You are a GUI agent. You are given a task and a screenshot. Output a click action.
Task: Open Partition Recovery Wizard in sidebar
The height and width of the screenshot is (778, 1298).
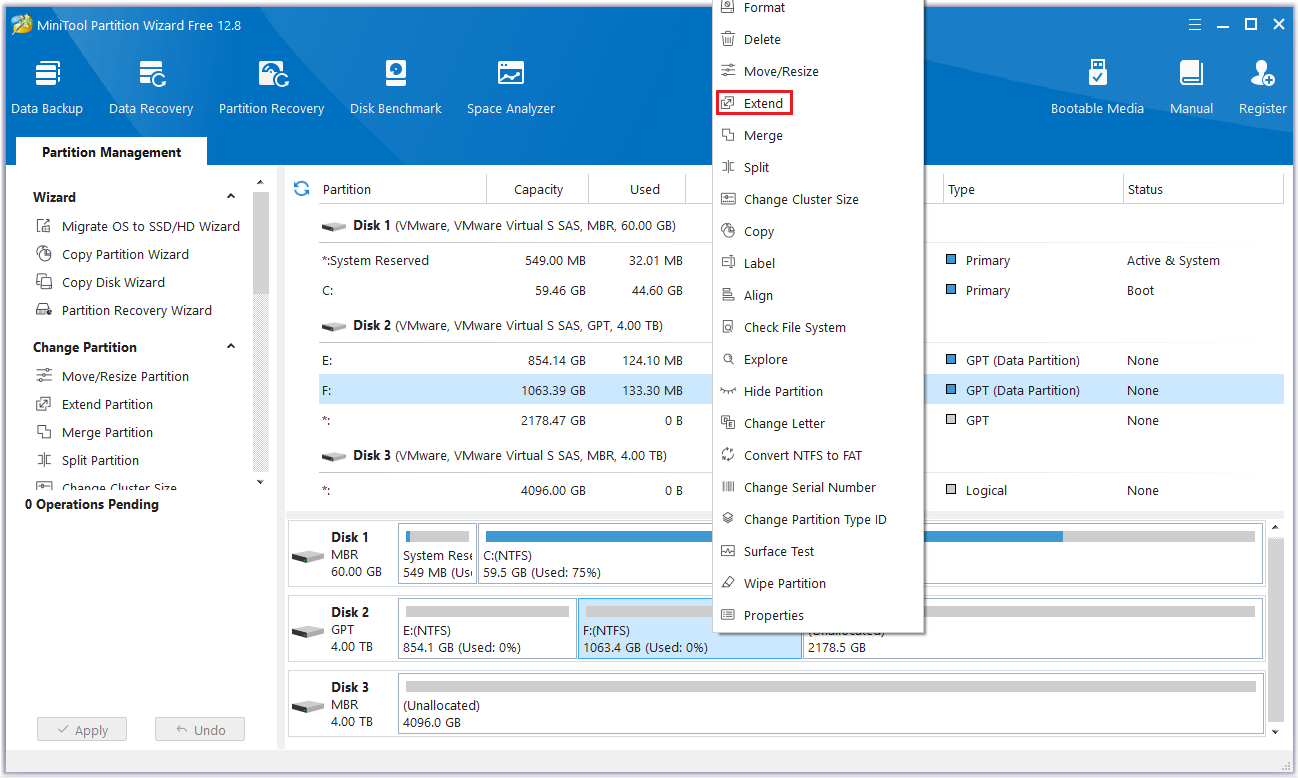click(x=124, y=310)
